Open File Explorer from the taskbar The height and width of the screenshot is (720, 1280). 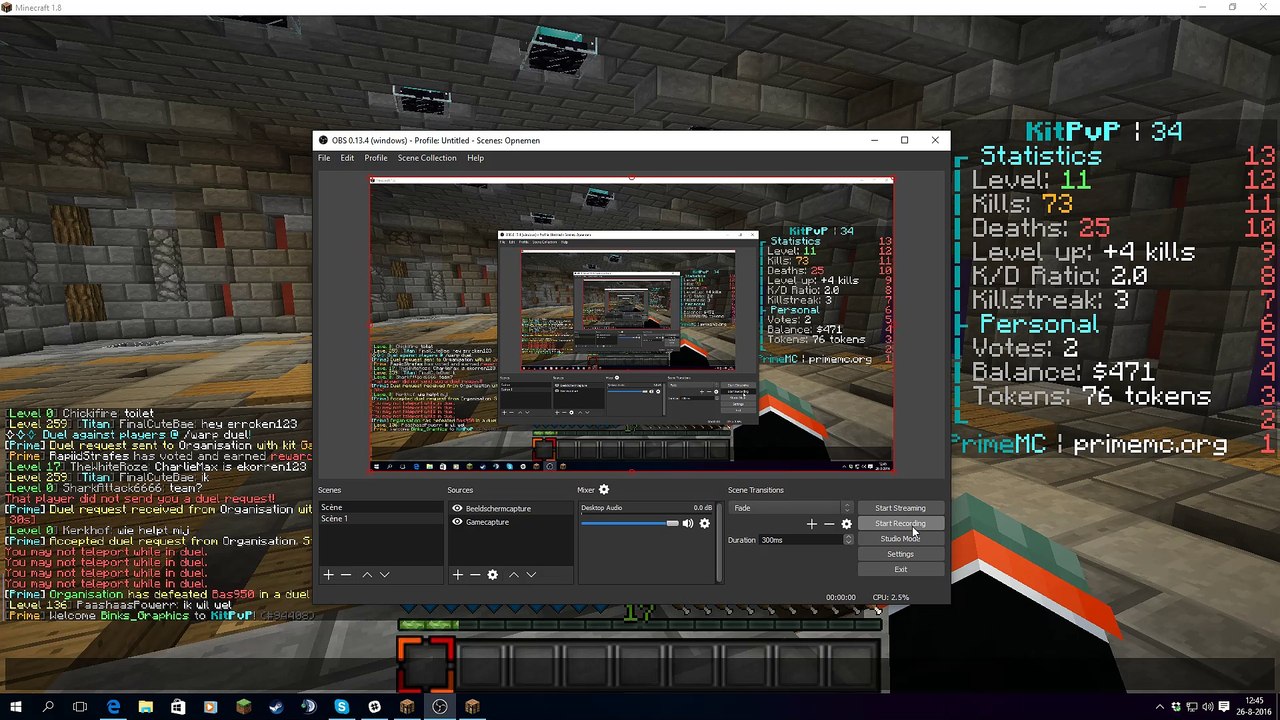pos(145,707)
